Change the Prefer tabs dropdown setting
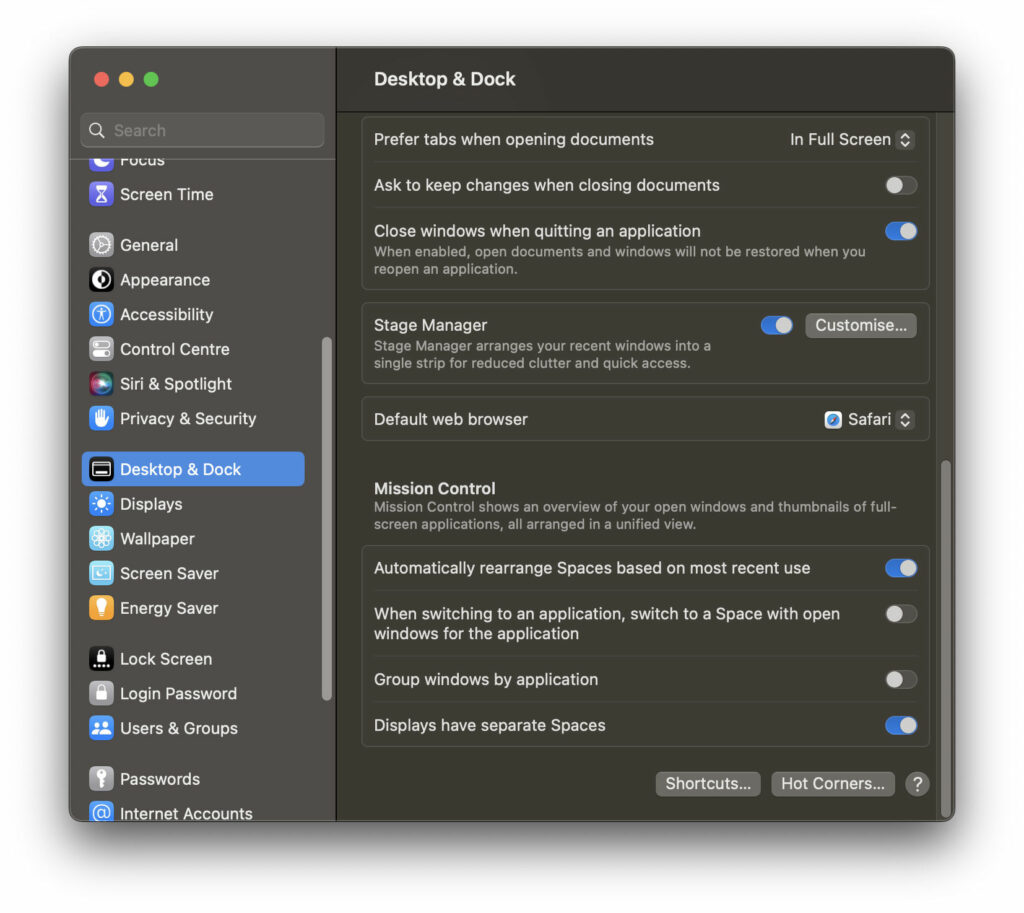 pyautogui.click(x=851, y=140)
